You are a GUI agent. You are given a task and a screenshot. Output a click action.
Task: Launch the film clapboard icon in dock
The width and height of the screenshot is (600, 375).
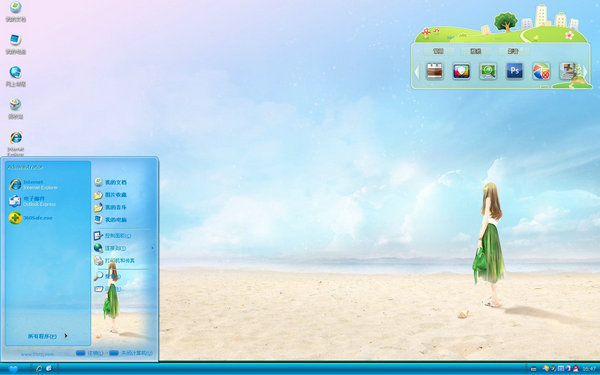[434, 71]
